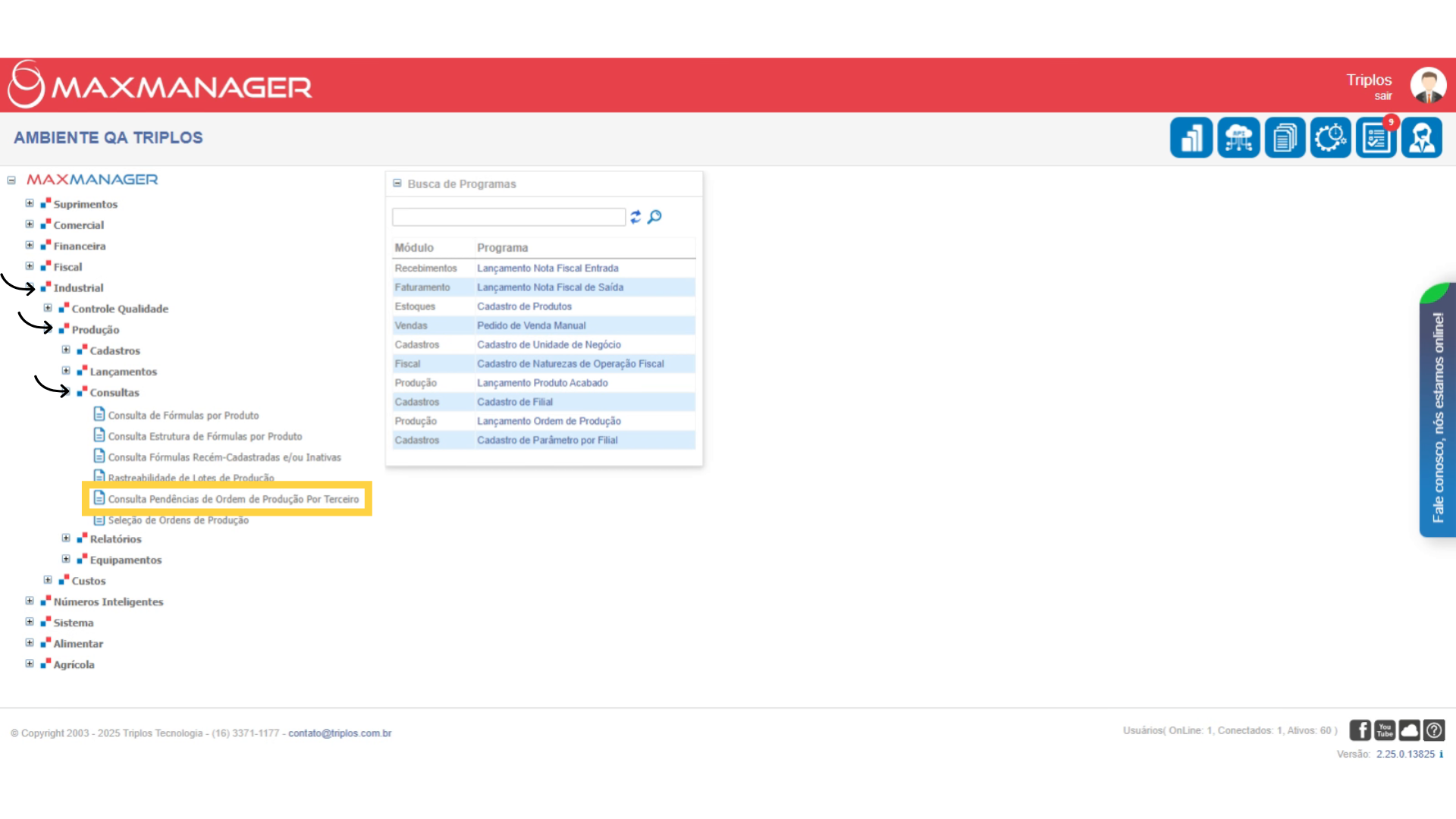
Task: Click the document icon of Consulta Fórmulas Recém-Cadastradas
Action: tap(99, 456)
